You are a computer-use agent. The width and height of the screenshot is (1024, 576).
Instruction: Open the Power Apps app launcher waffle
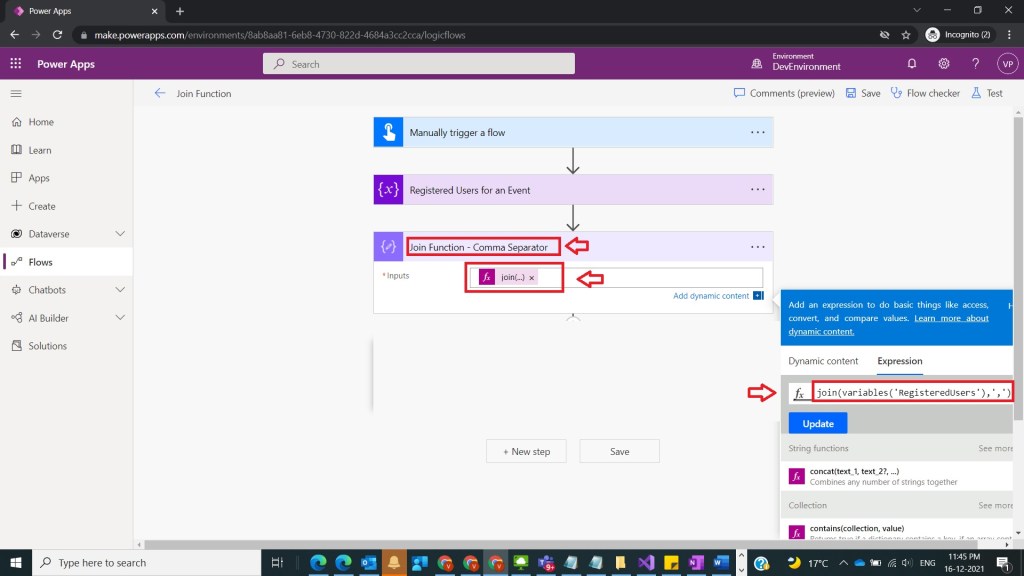(15, 63)
